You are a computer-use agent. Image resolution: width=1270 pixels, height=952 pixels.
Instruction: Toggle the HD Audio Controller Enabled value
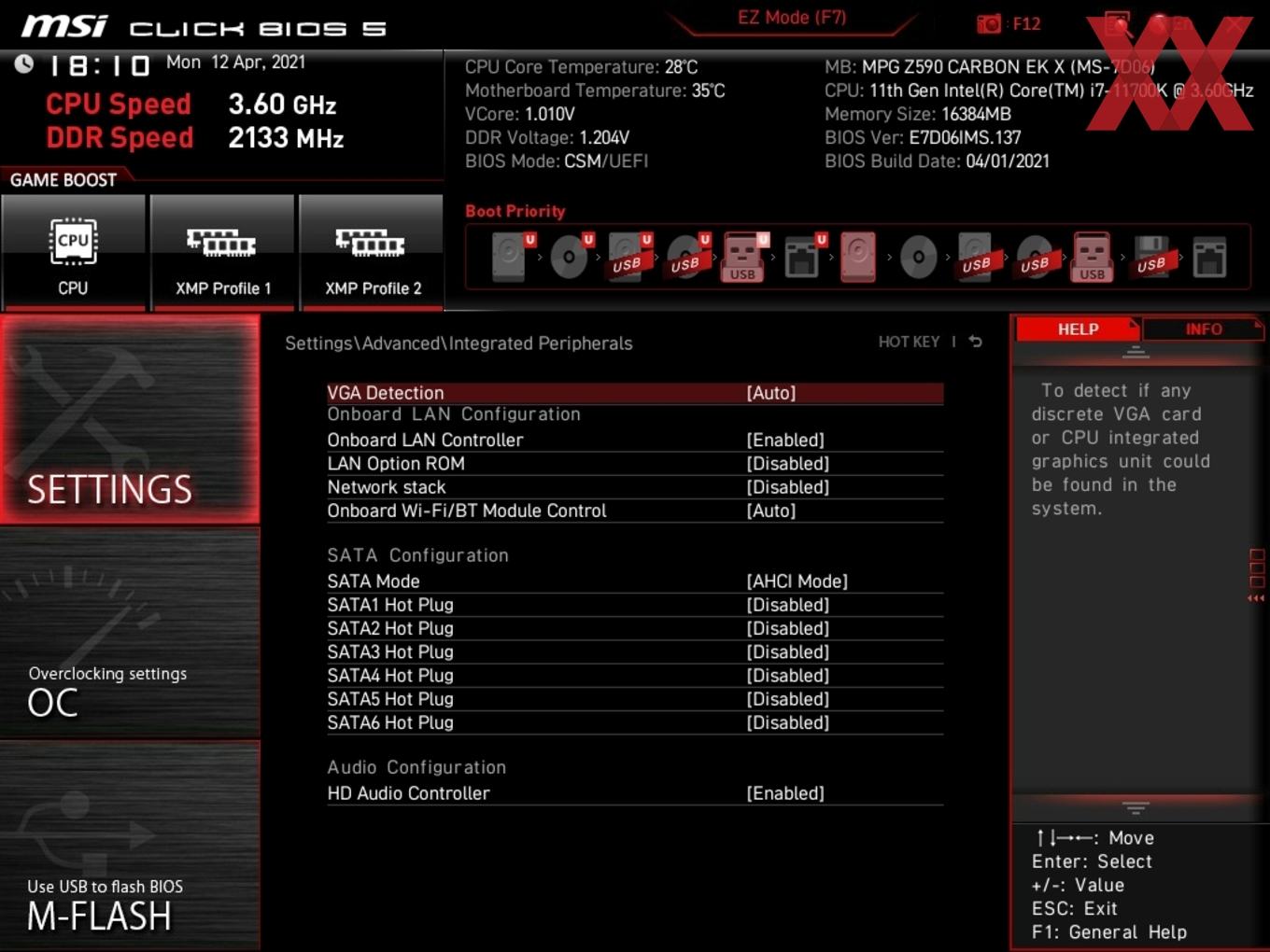pos(785,793)
